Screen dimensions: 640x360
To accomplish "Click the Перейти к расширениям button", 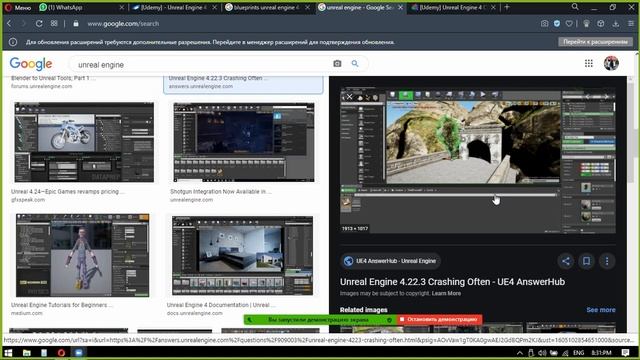I will click(x=596, y=42).
